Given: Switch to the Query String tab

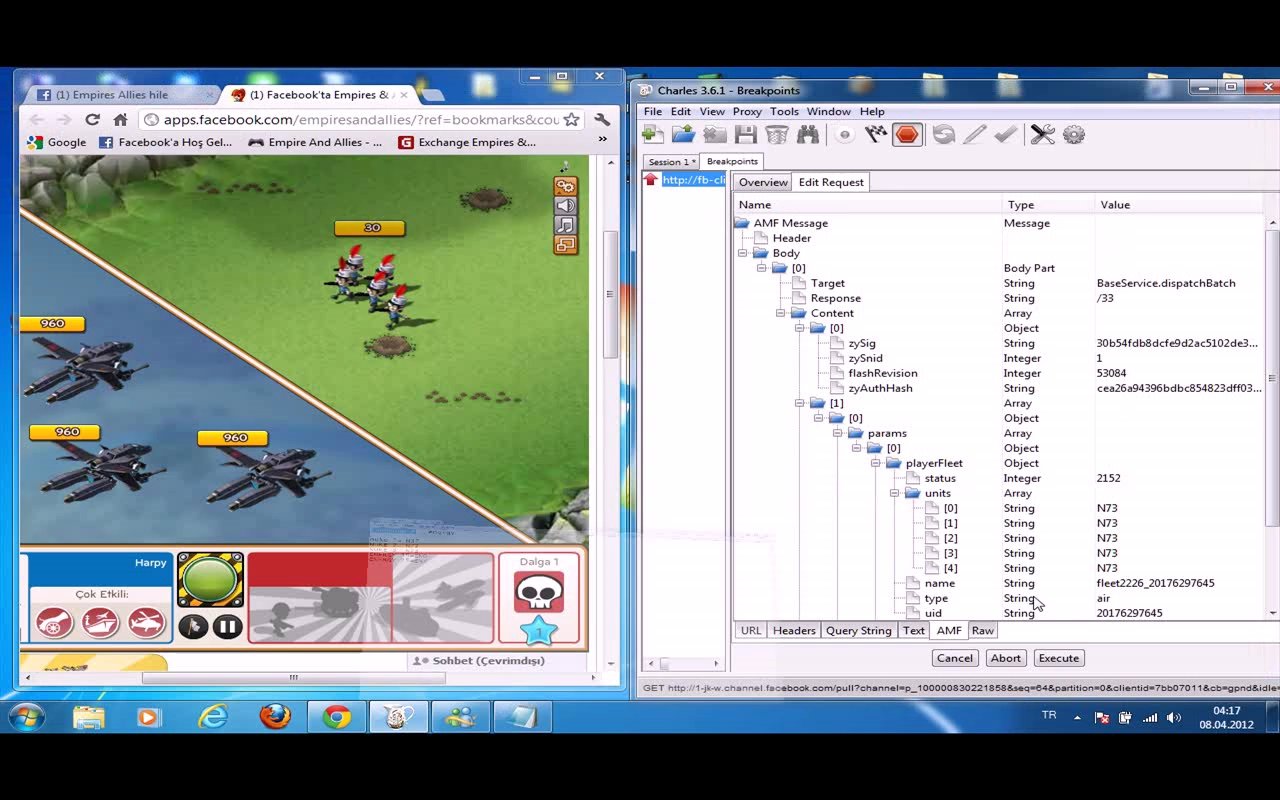Looking at the screenshot, I should pyautogui.click(x=858, y=630).
